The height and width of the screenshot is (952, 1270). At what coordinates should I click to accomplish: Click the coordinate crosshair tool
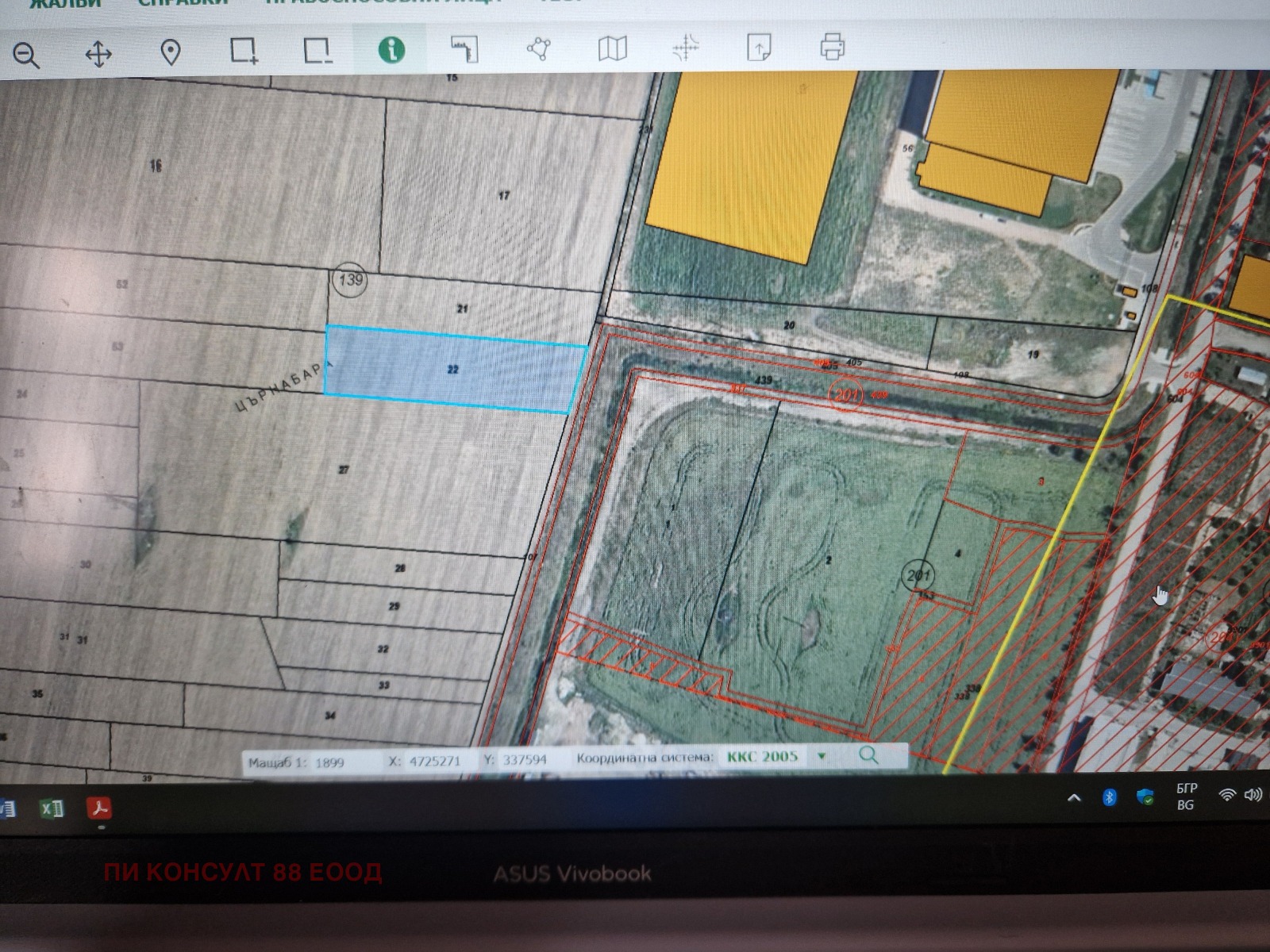685,48
